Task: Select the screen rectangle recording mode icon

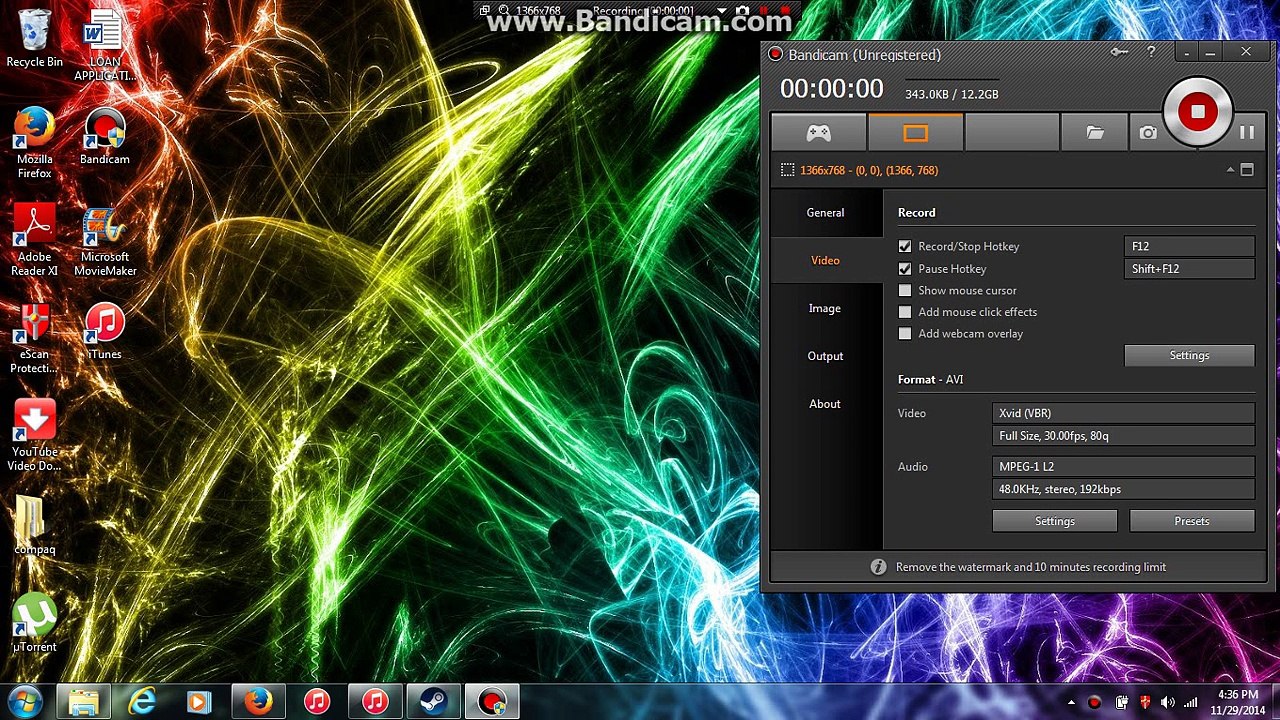Action: 915,133
